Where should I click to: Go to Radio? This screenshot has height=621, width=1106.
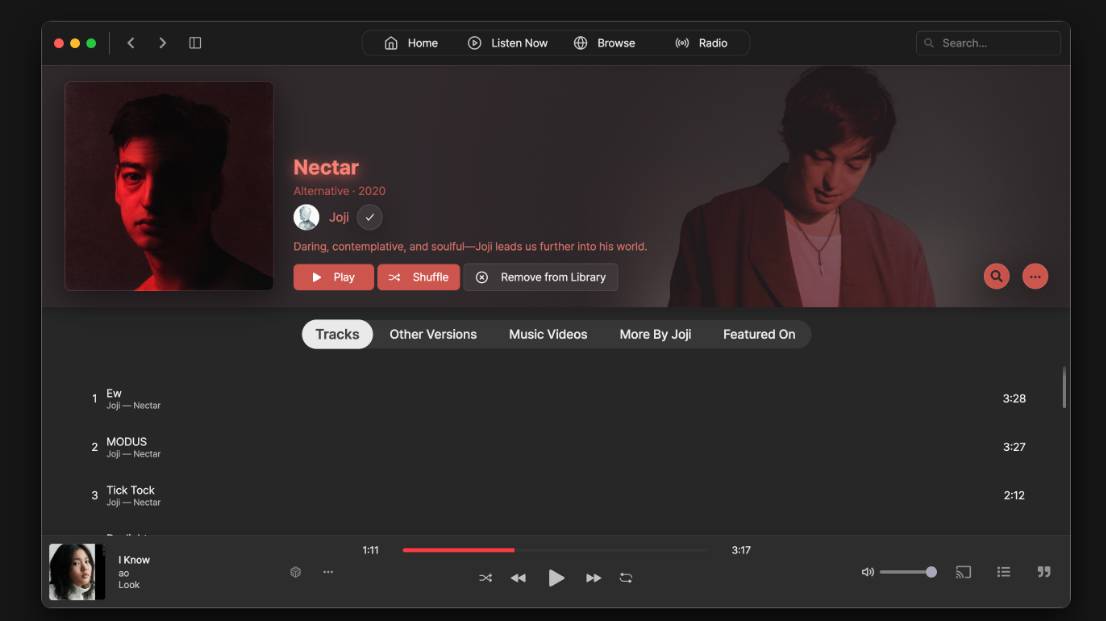[x=701, y=43]
